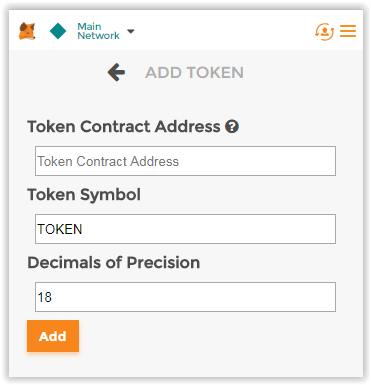Click the orange Add button

pyautogui.click(x=53, y=336)
